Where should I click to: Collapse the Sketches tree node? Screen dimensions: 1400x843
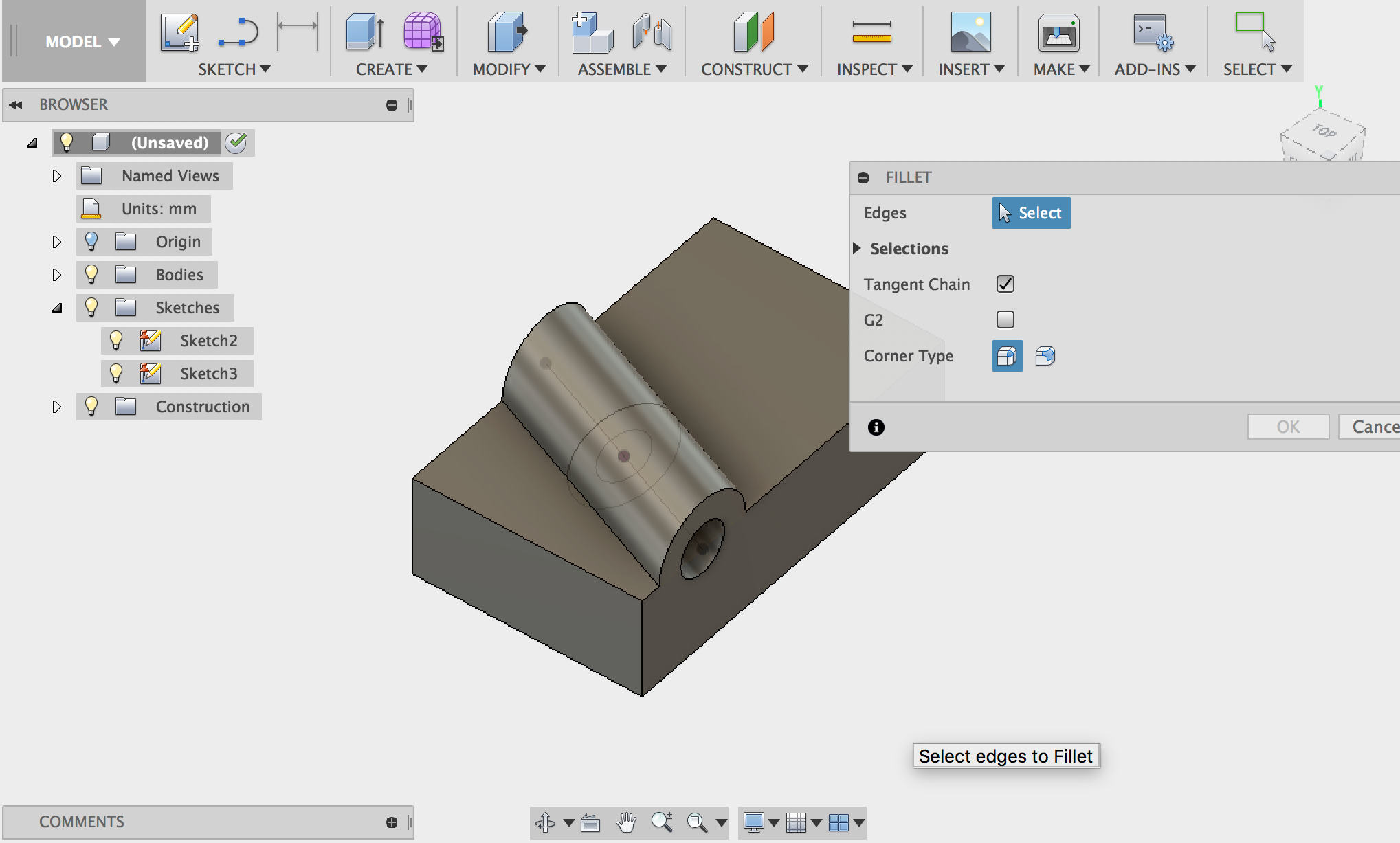pyautogui.click(x=57, y=308)
